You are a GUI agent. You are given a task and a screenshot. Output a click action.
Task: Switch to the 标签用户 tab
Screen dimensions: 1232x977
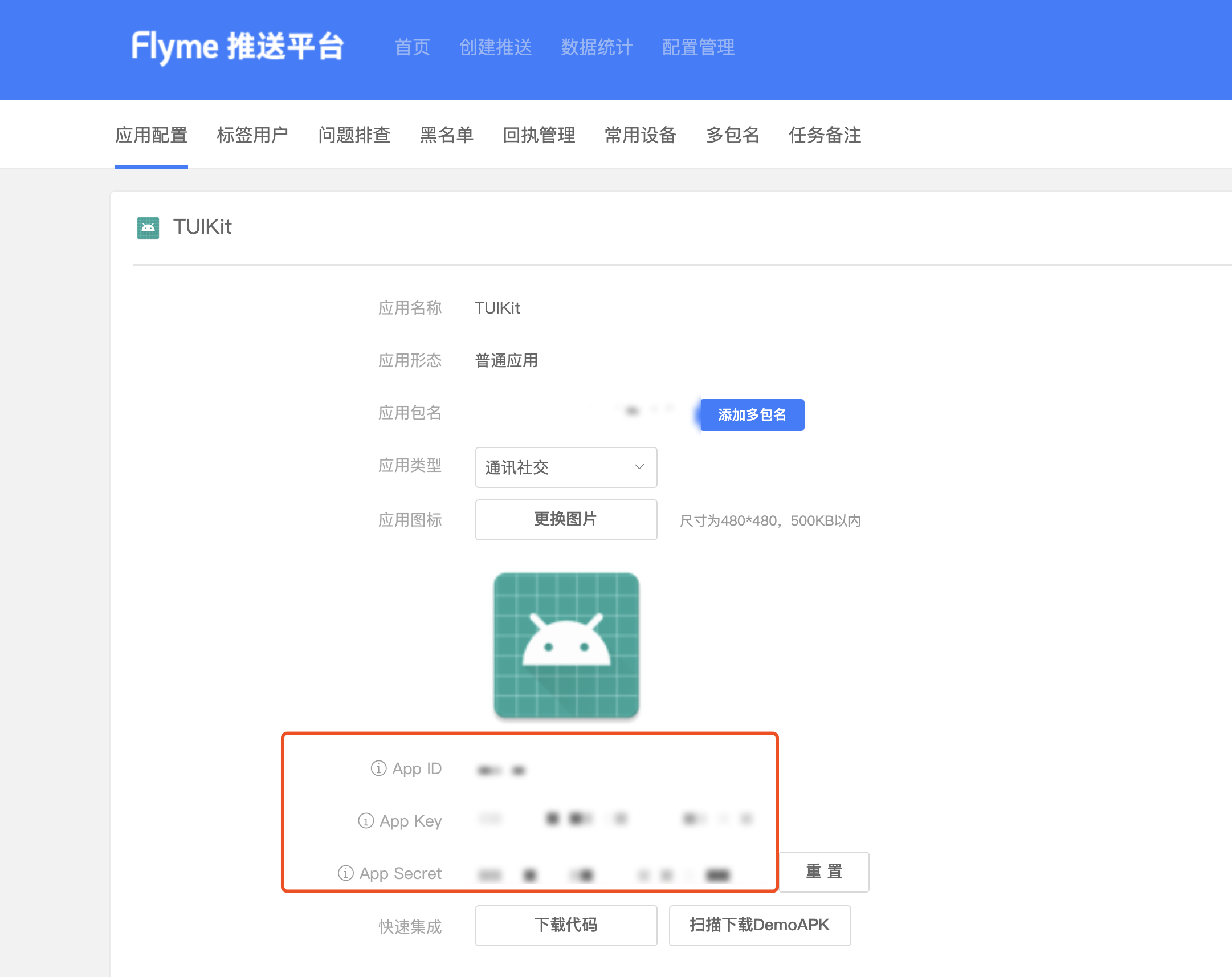coord(252,136)
